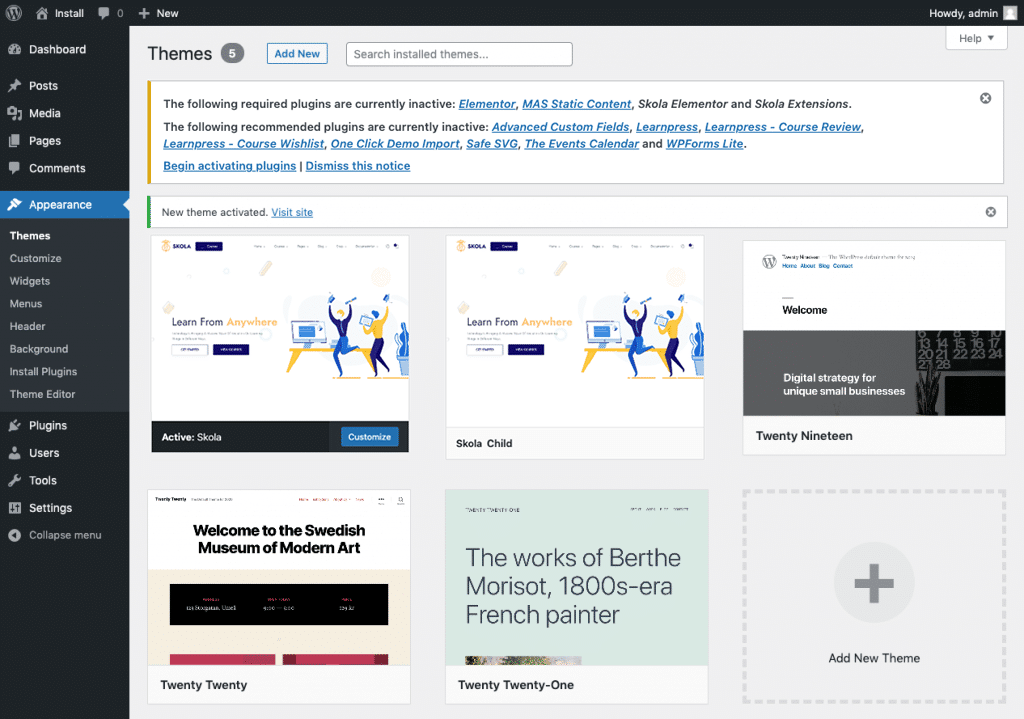Open the comments bubble icon in admin bar

pyautogui.click(x=103, y=13)
